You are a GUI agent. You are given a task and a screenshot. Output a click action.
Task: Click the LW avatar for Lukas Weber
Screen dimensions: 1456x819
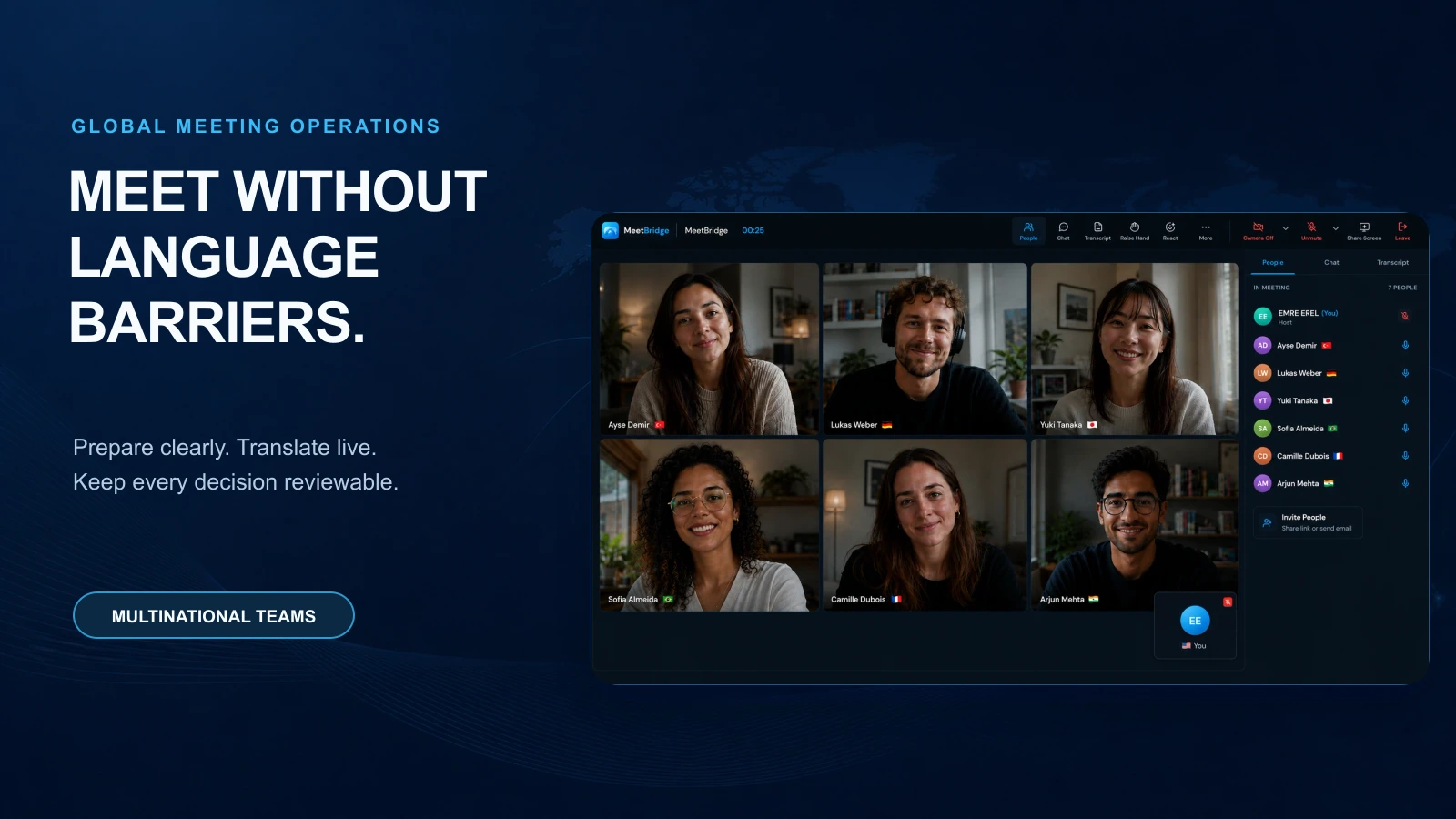coord(1262,373)
